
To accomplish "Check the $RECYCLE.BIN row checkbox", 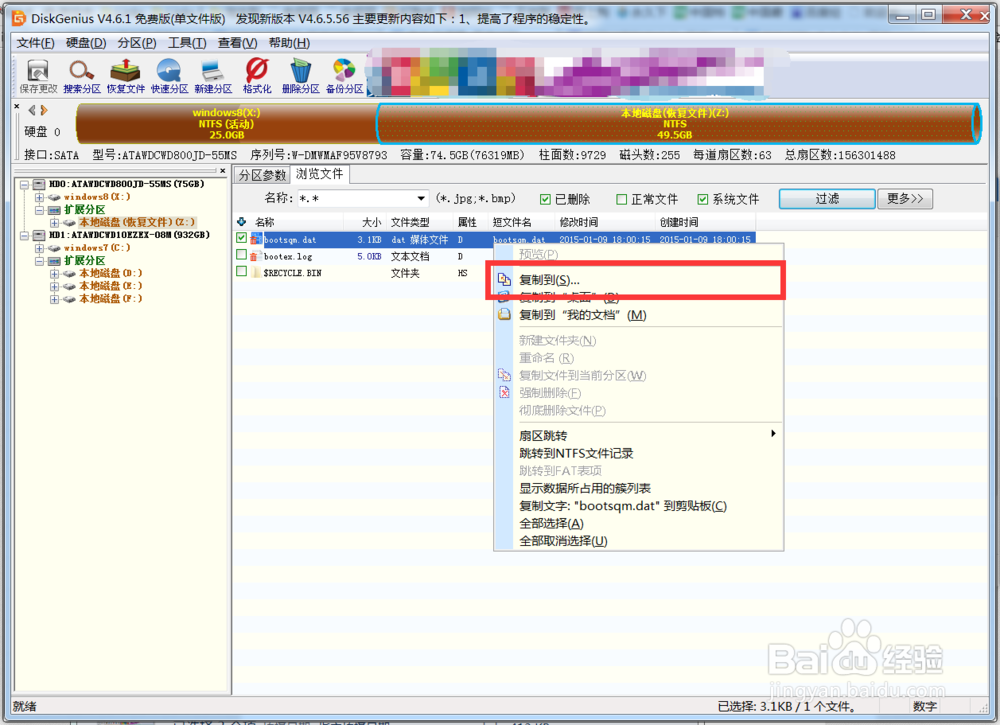I will coord(241,272).
